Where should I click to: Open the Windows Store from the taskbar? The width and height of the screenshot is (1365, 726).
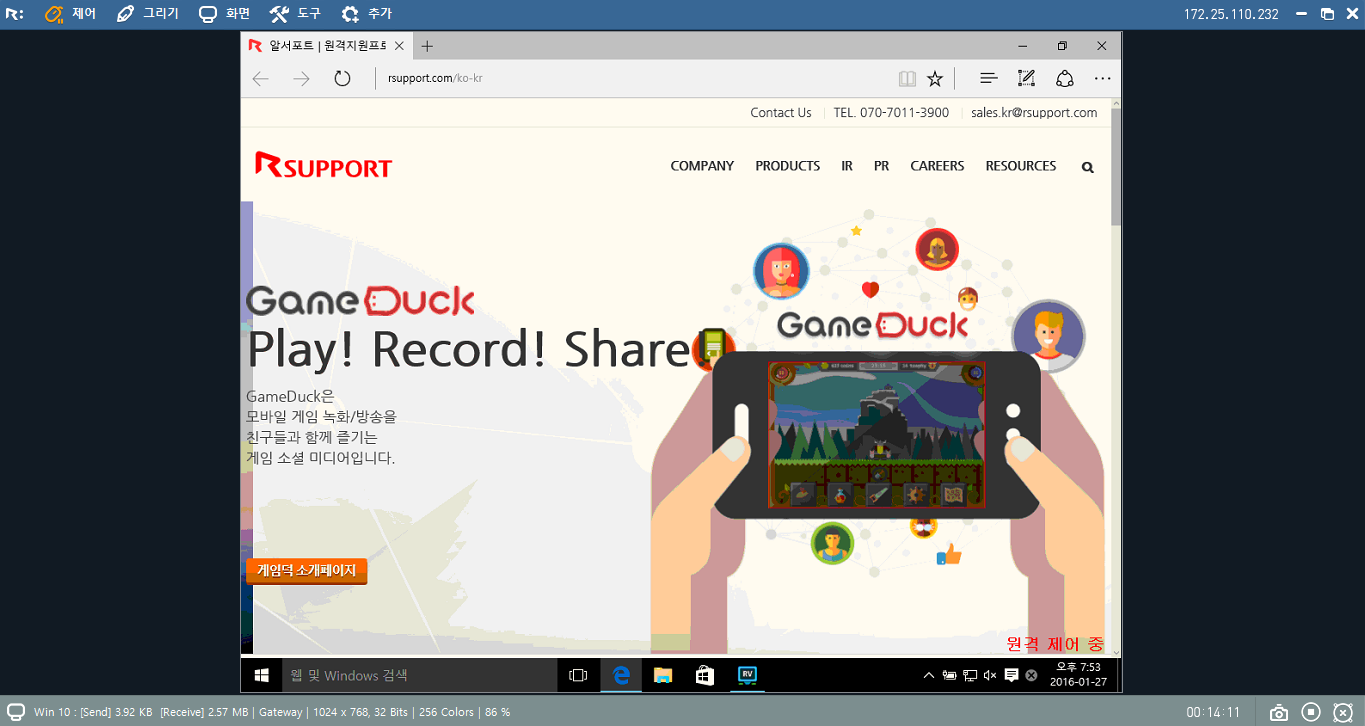705,675
